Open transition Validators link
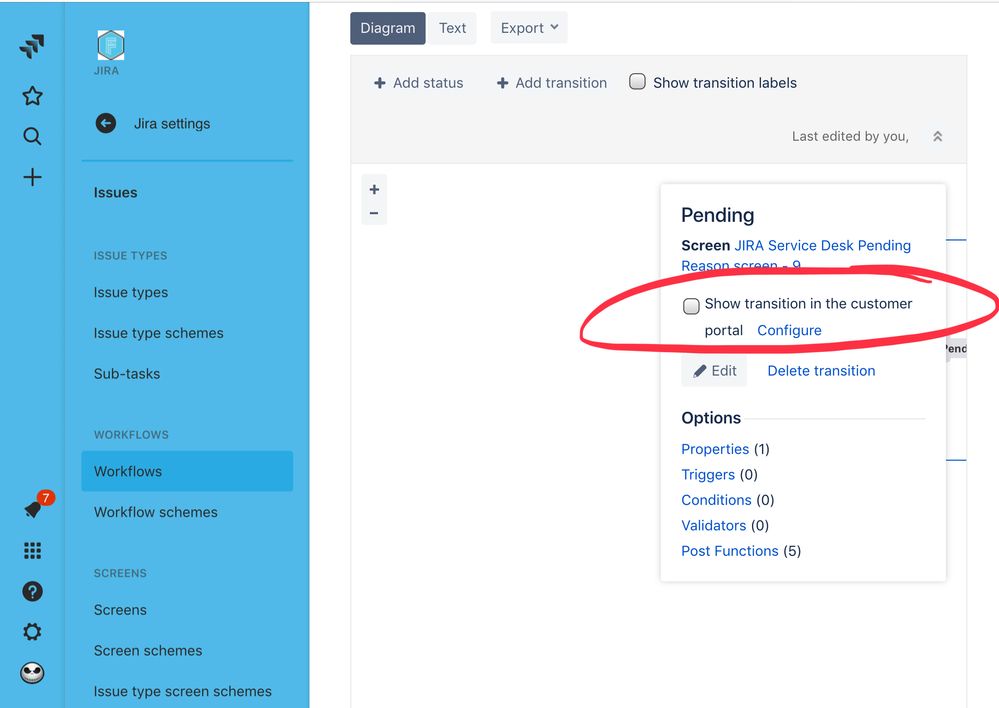999x708 pixels. point(714,526)
